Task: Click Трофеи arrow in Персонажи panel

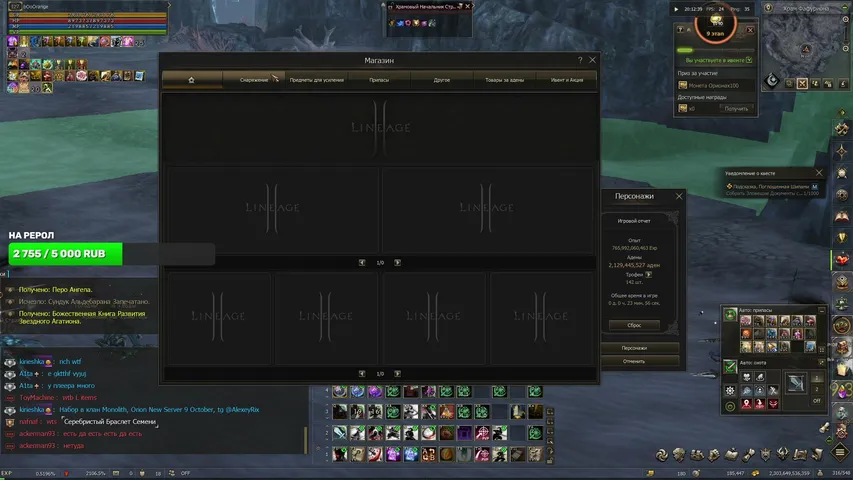Action: 648,275
